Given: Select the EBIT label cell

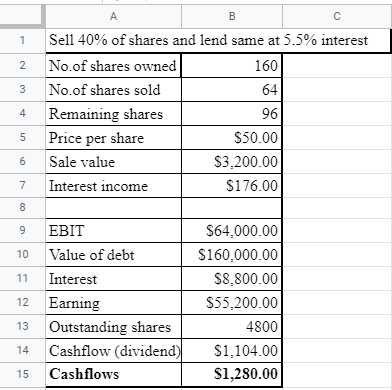Looking at the screenshot, I should (x=113, y=231).
